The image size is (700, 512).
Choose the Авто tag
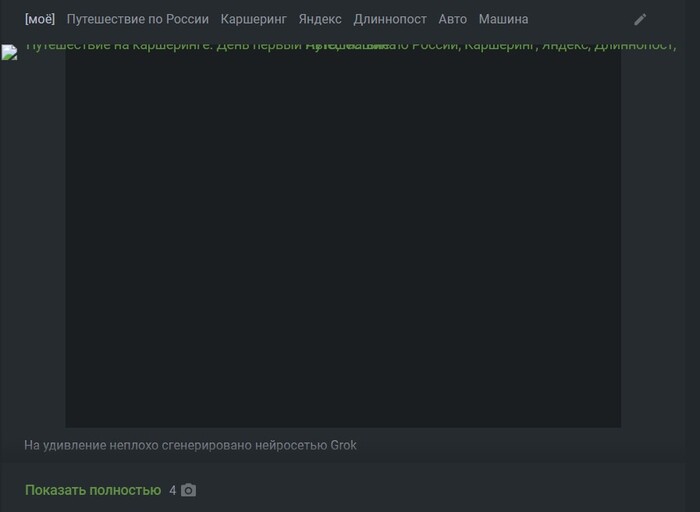point(453,19)
